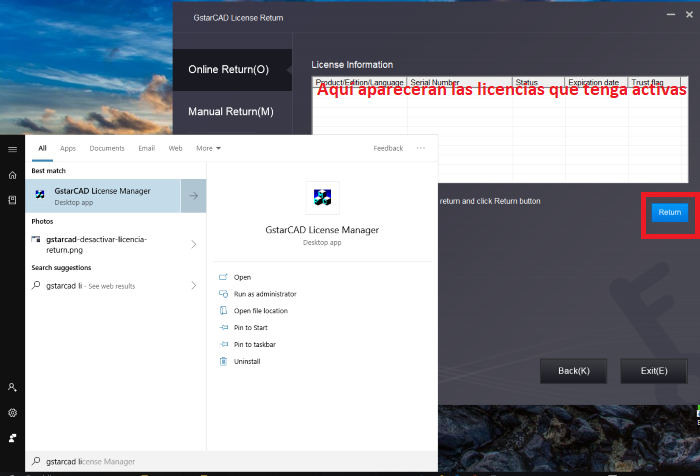Open the Home icon in search sidebar
This screenshot has width=700, height=476.
(12, 175)
